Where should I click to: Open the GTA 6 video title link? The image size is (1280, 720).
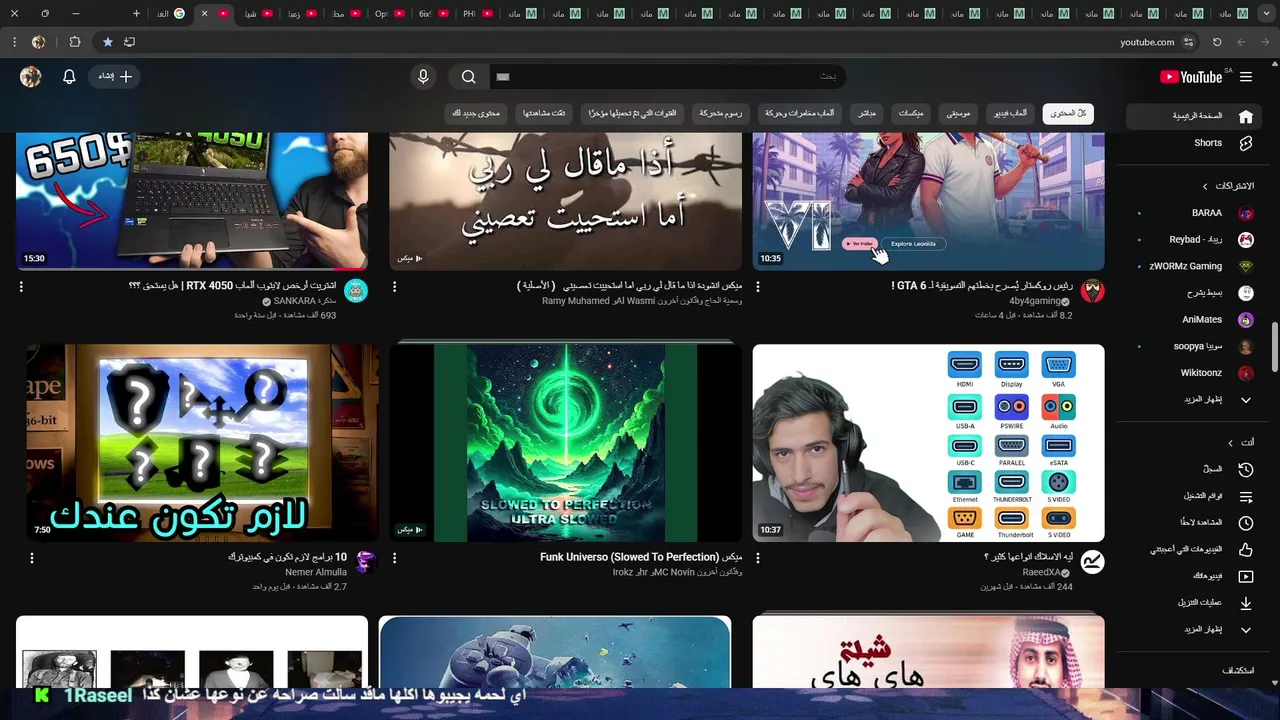click(x=981, y=286)
